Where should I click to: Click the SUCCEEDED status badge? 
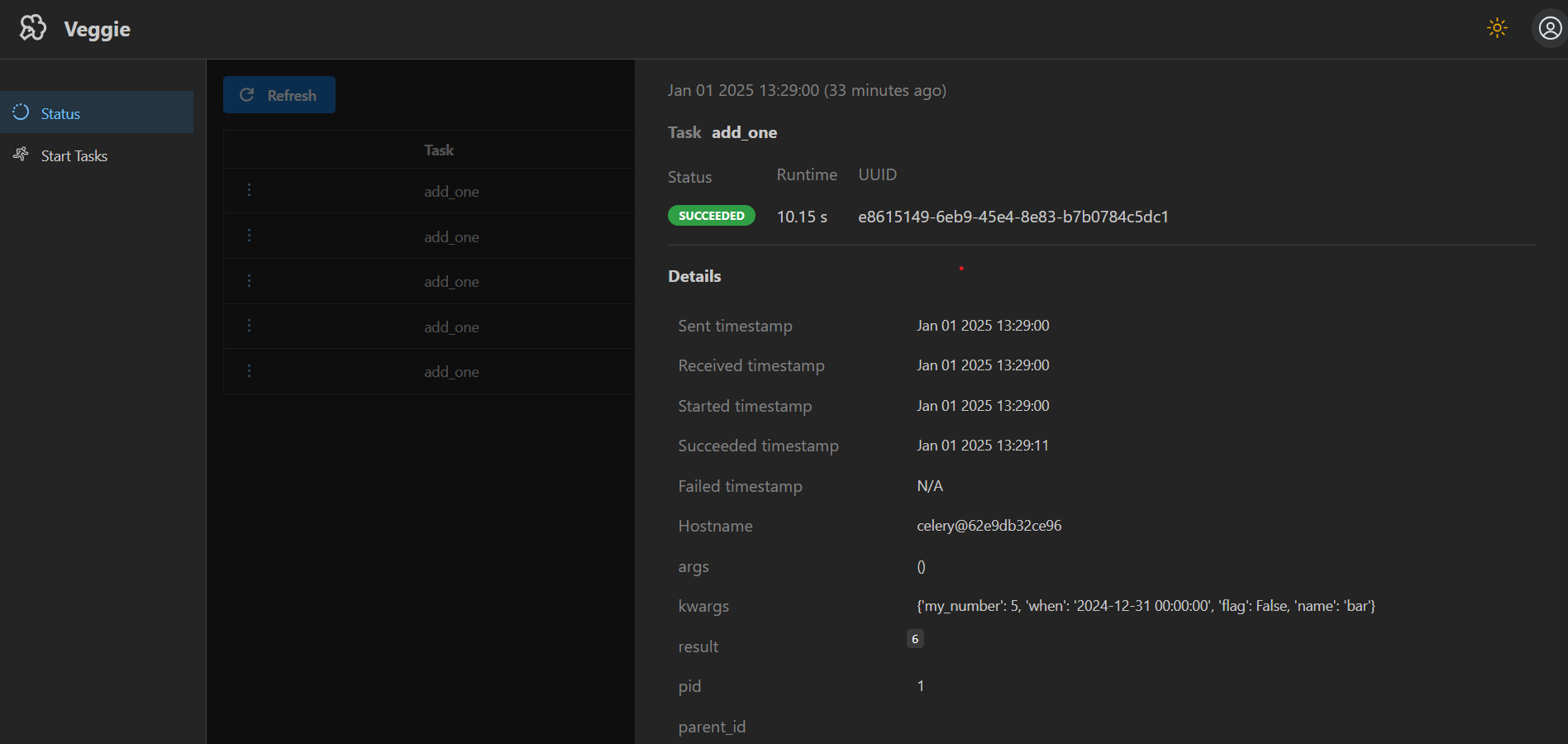point(711,216)
